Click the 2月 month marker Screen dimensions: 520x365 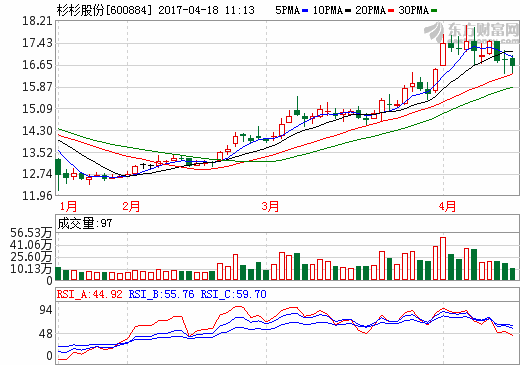pos(131,207)
